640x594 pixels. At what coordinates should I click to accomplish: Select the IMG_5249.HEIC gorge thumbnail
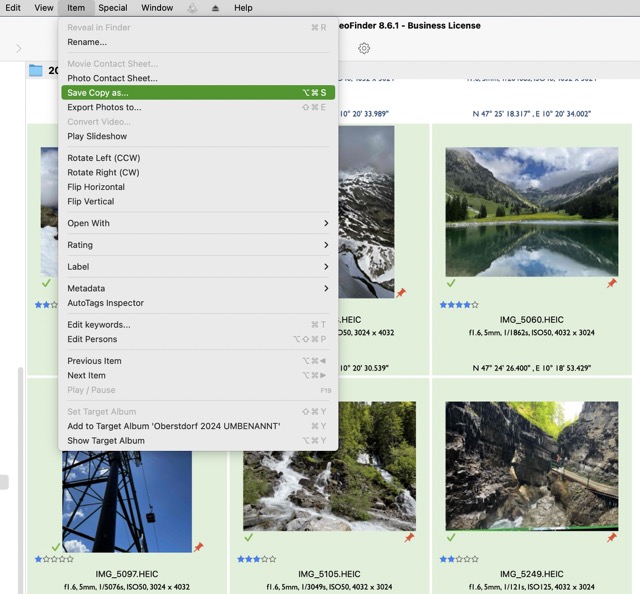tap(531, 465)
